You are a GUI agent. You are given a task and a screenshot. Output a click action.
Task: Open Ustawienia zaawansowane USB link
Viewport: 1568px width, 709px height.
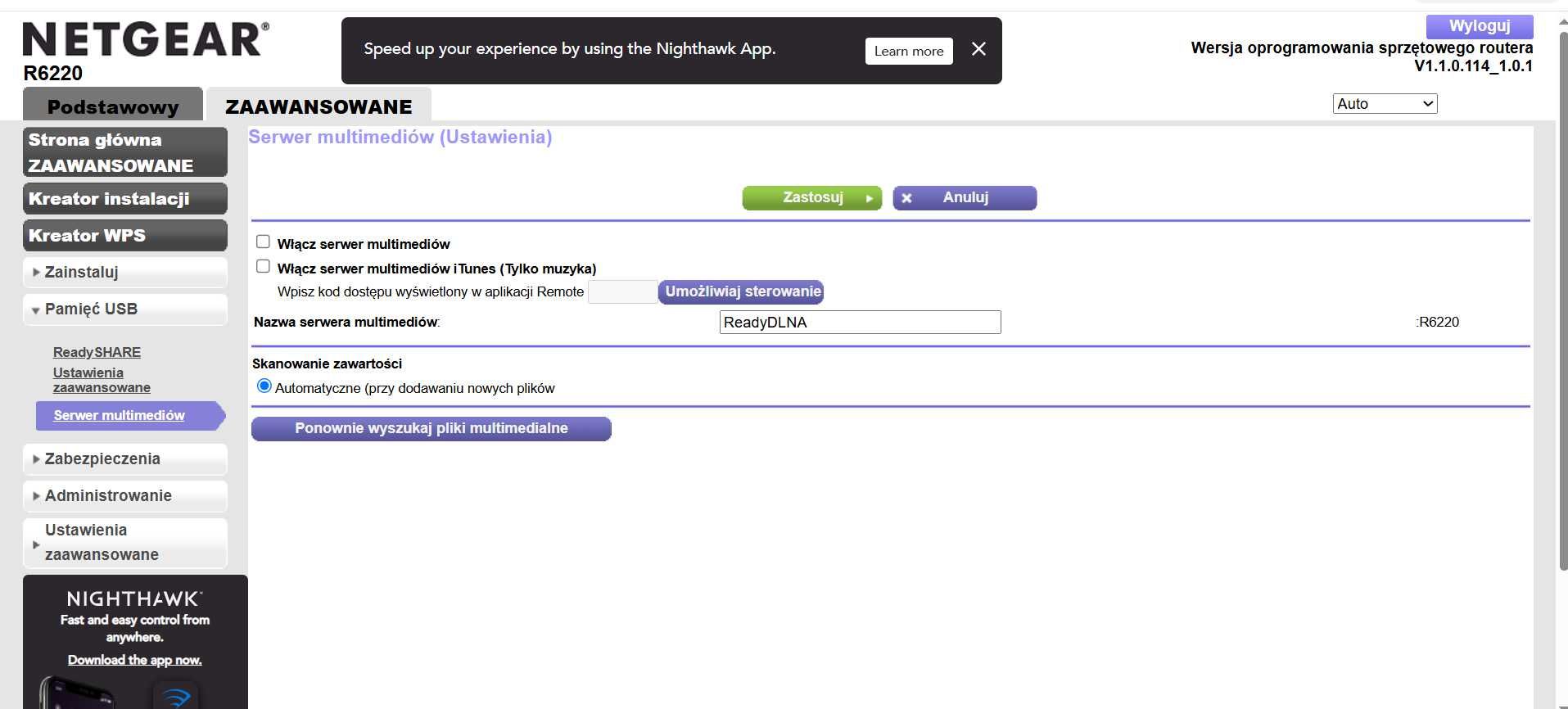click(102, 380)
